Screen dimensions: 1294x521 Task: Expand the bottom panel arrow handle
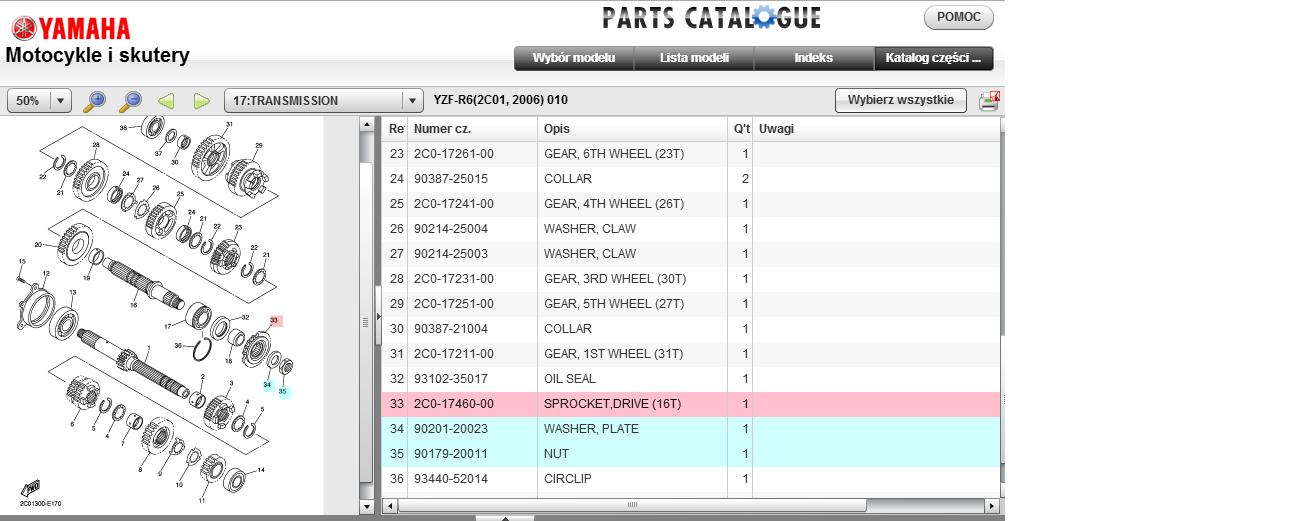tap(504, 517)
